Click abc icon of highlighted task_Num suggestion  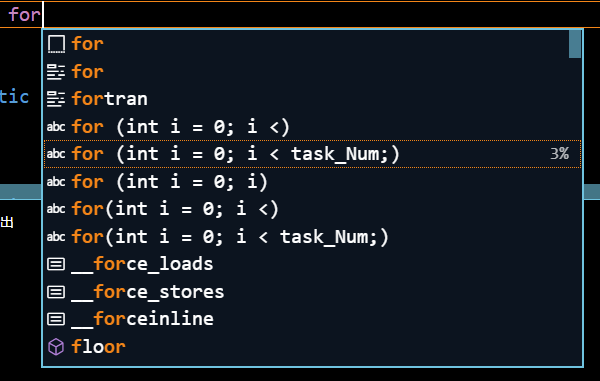tap(56, 154)
